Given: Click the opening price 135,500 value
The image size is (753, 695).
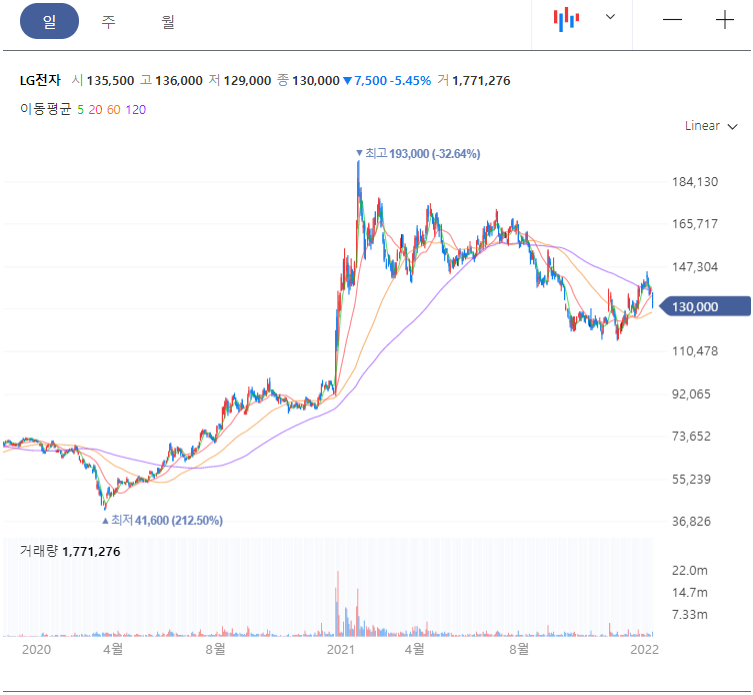Looking at the screenshot, I should click(x=110, y=81).
